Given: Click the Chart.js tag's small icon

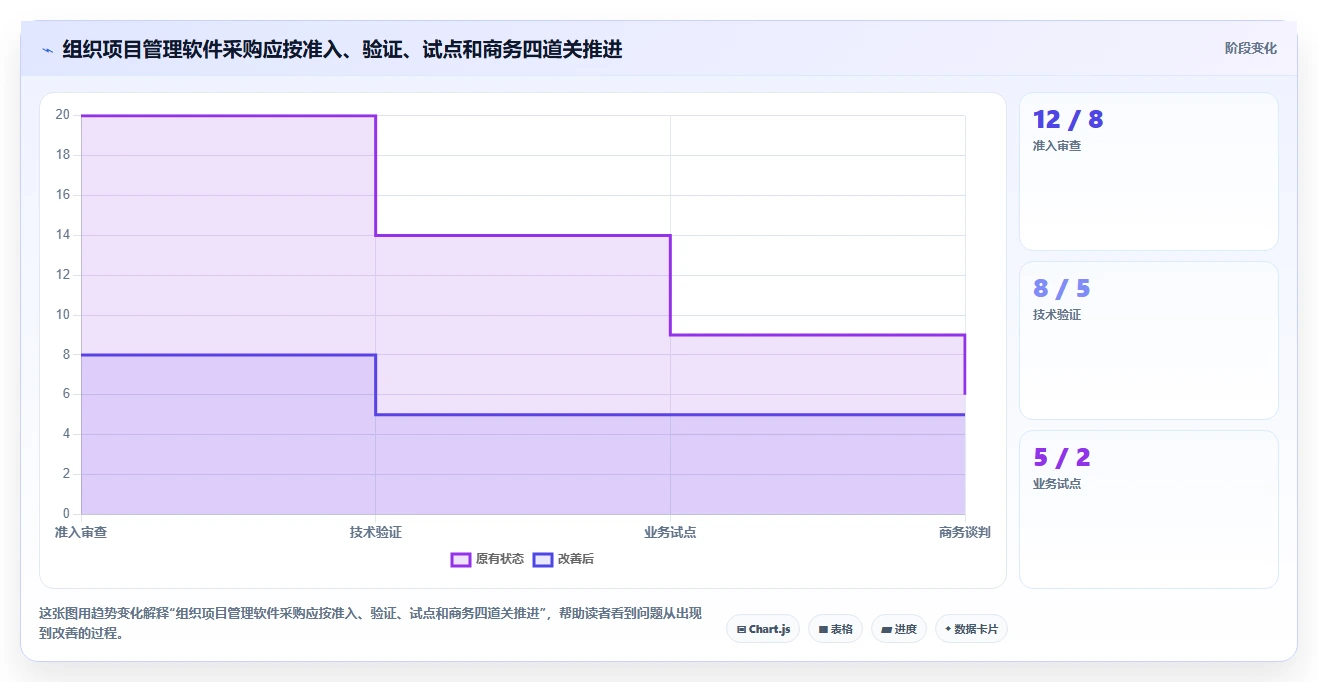Looking at the screenshot, I should point(741,629).
